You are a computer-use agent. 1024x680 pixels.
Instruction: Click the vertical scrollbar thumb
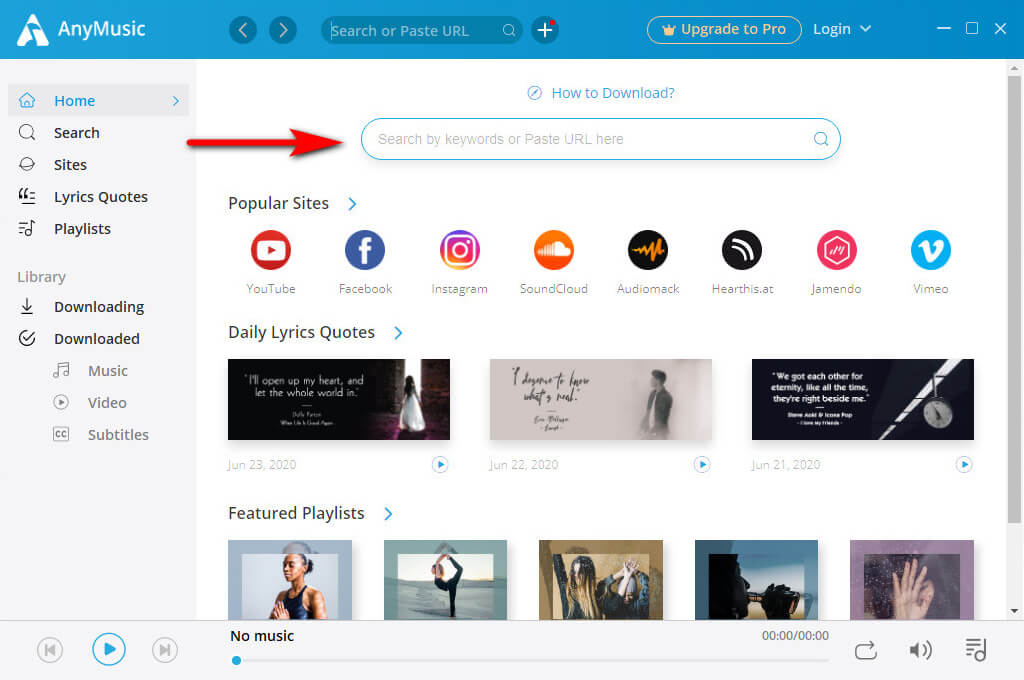(x=1014, y=299)
